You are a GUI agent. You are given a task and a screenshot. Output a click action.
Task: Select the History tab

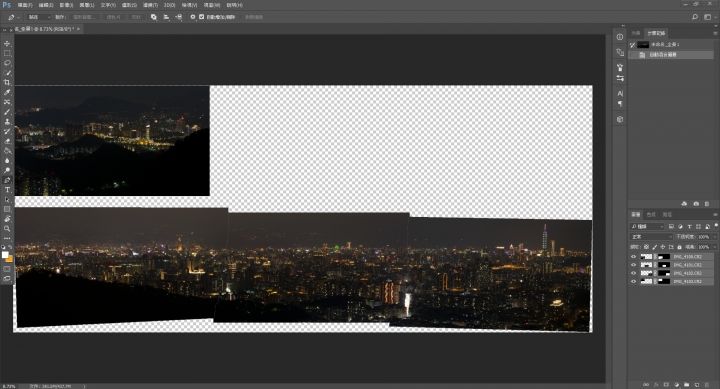pyautogui.click(x=656, y=33)
